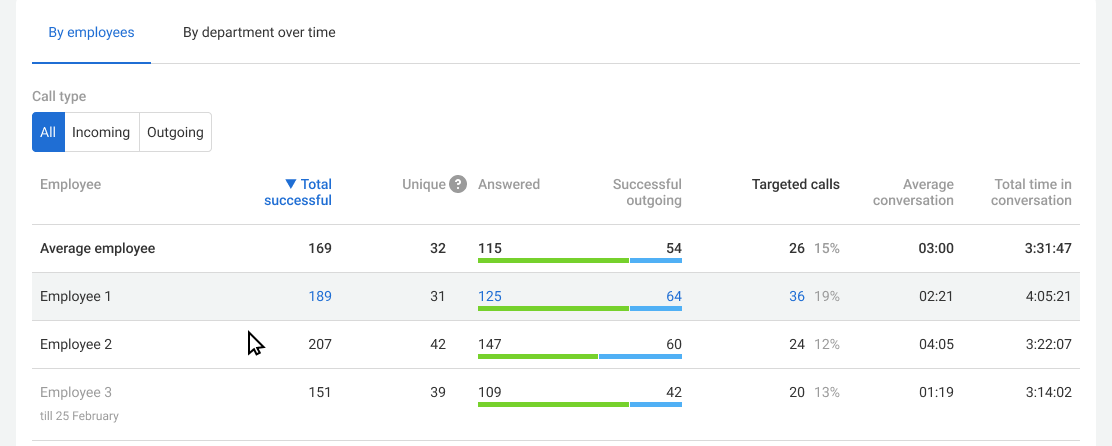Viewport: 1112px width, 446px height.
Task: Select the Outgoing call type filter
Action: 175,132
